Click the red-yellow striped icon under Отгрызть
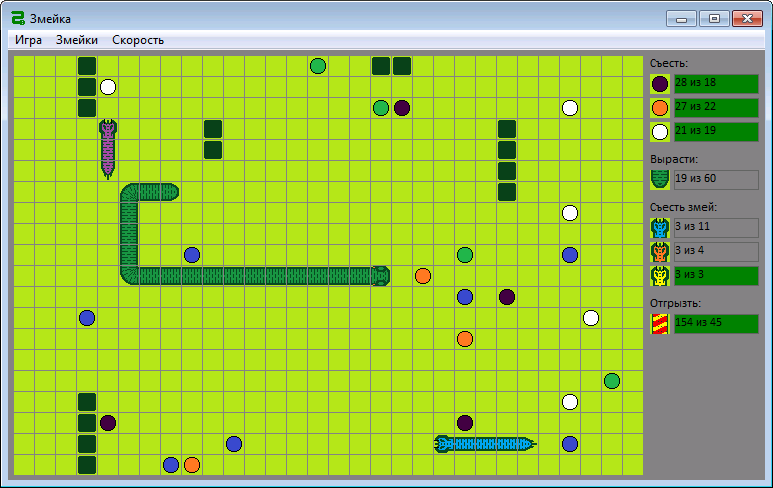Image resolution: width=773 pixels, height=488 pixels. click(660, 324)
